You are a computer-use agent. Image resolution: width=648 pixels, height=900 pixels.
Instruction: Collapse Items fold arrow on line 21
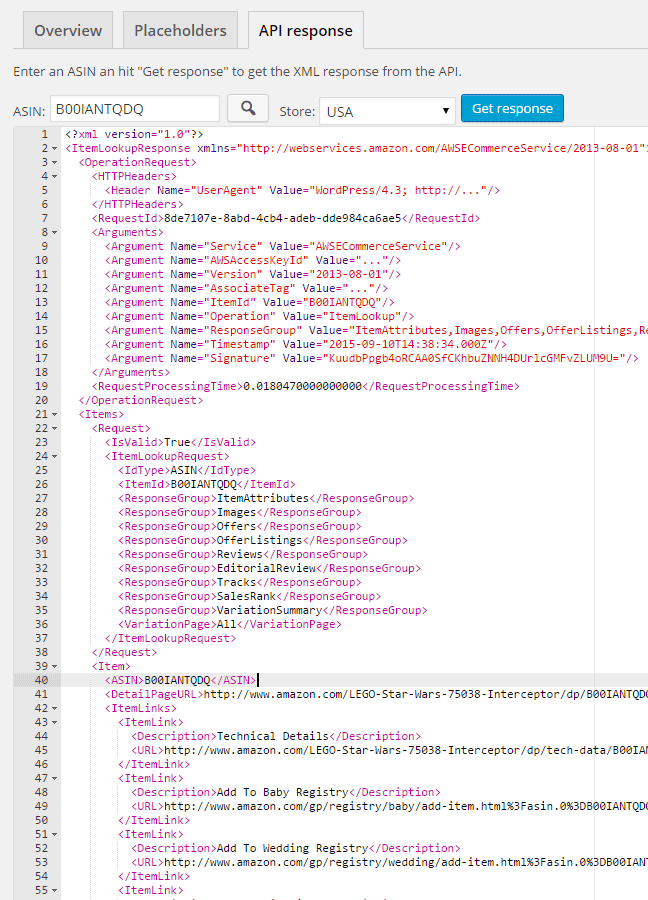tap(55, 414)
